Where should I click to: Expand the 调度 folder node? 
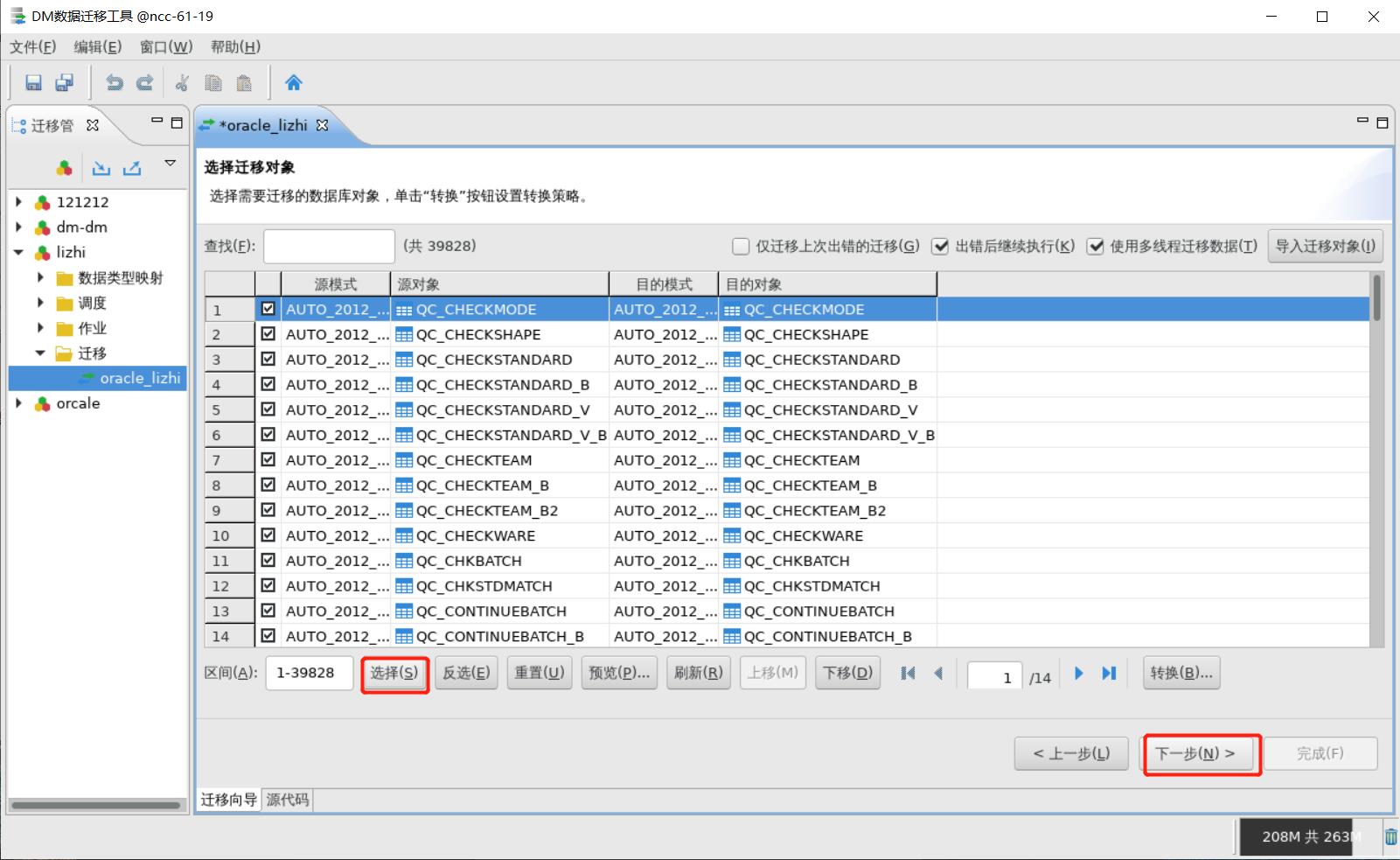coord(40,303)
